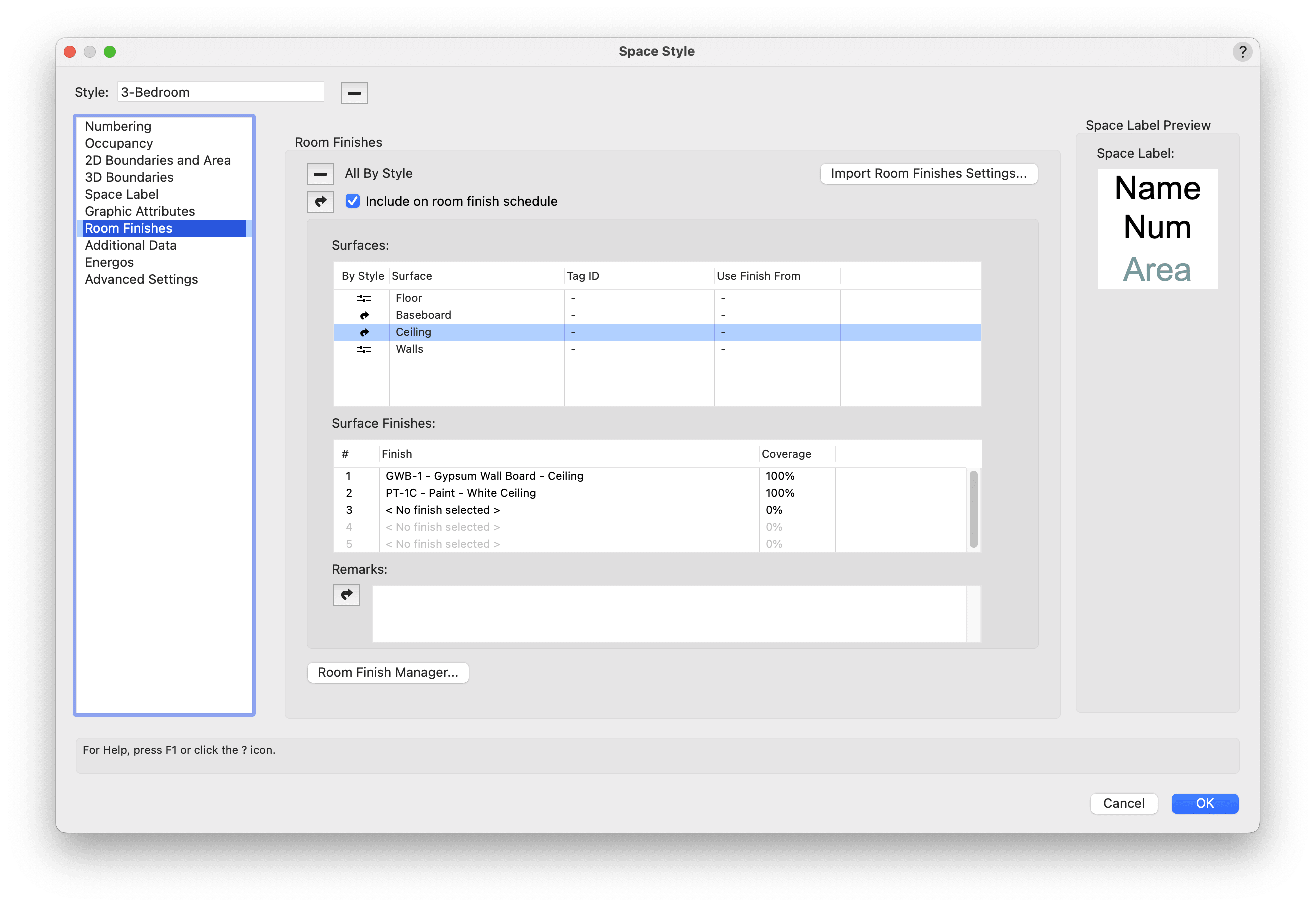This screenshot has width=1316, height=907.
Task: Click the All By Style toggle button
Action: point(320,174)
